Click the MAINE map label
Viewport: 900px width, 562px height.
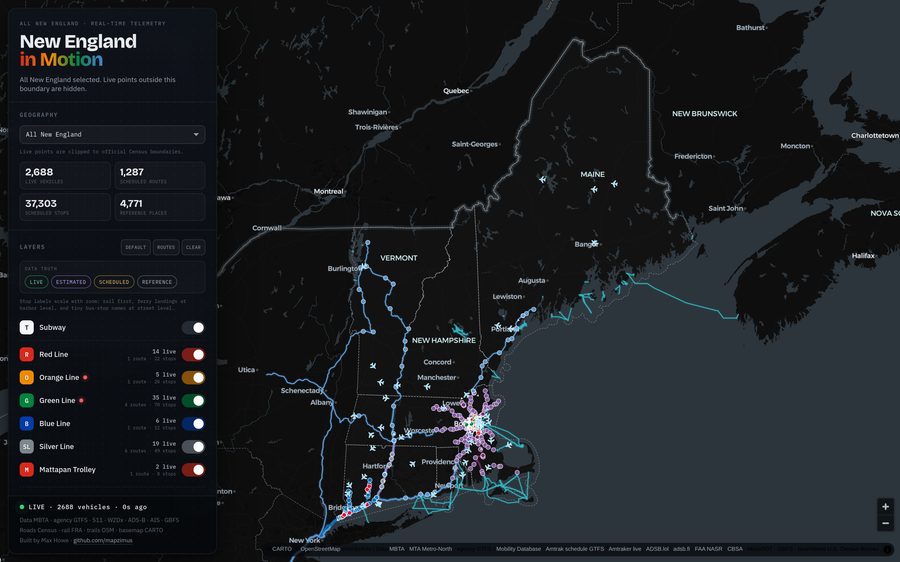click(x=592, y=174)
